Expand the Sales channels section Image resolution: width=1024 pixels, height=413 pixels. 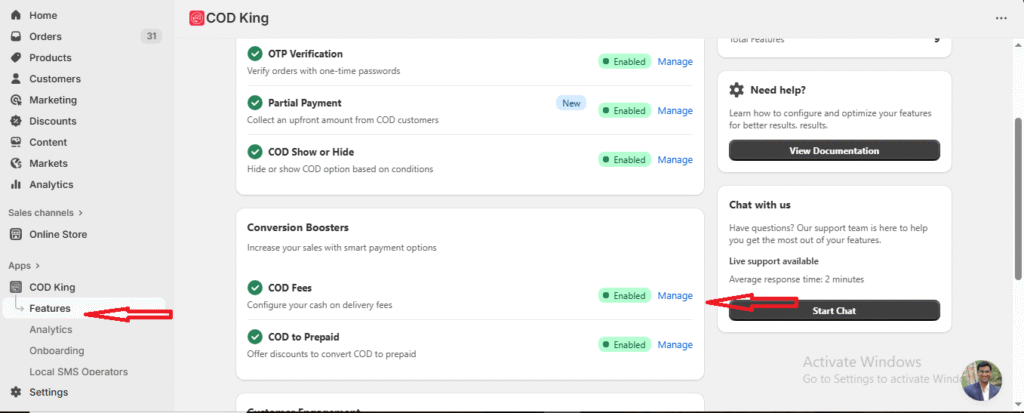pos(81,212)
